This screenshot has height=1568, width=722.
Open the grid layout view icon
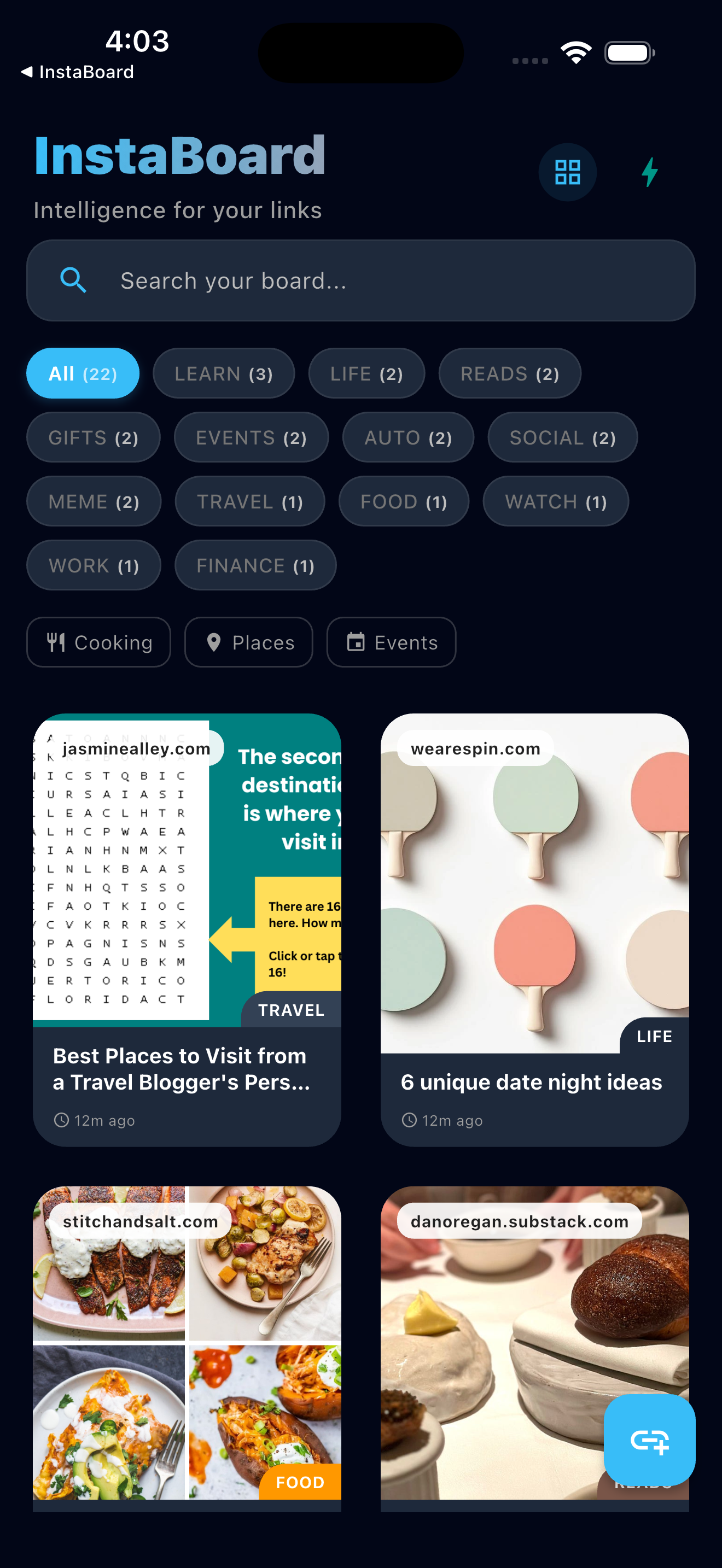click(x=567, y=172)
